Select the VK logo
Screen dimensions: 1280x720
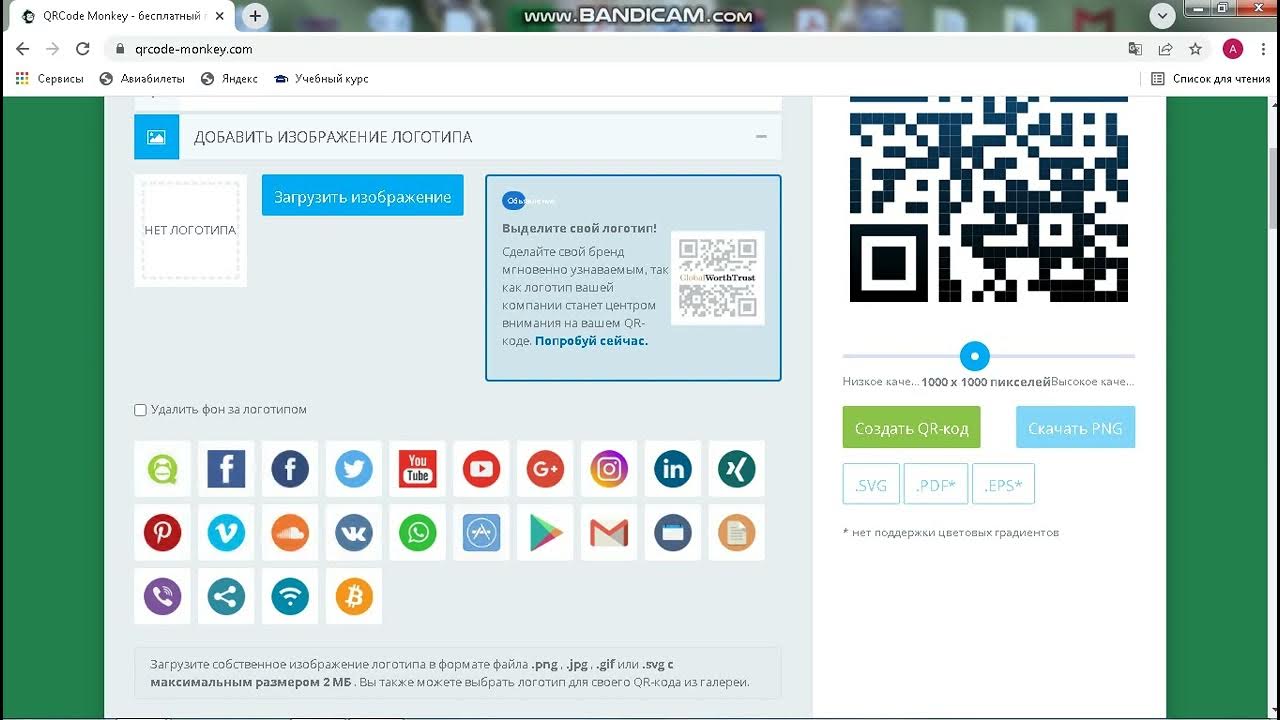[x=354, y=533]
